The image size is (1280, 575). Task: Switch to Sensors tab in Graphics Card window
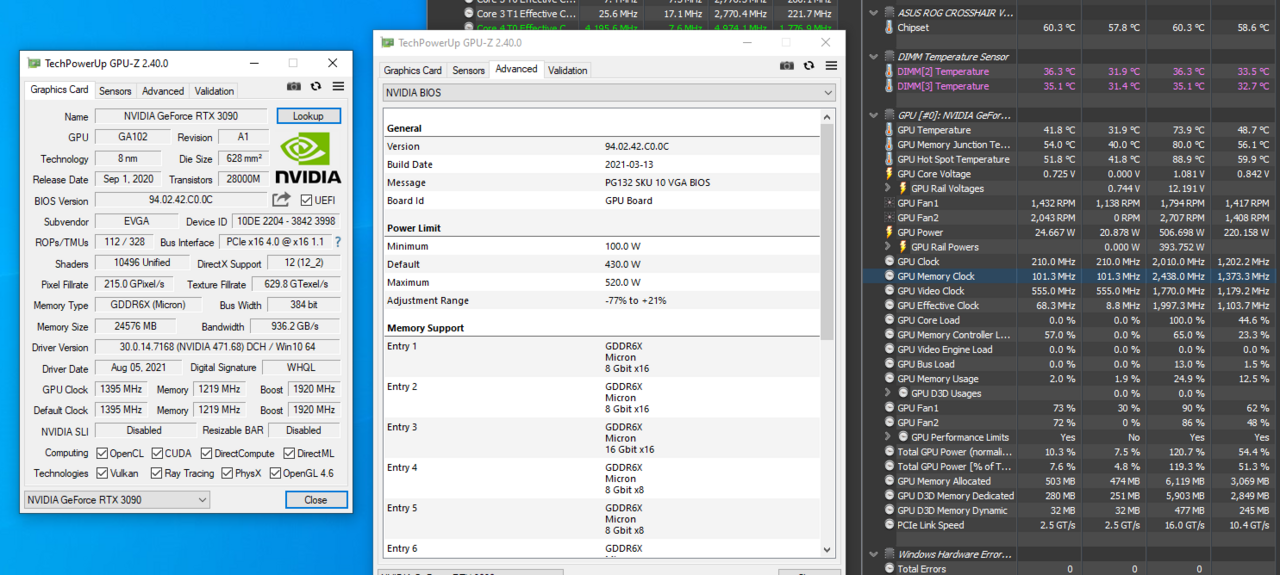coord(115,91)
